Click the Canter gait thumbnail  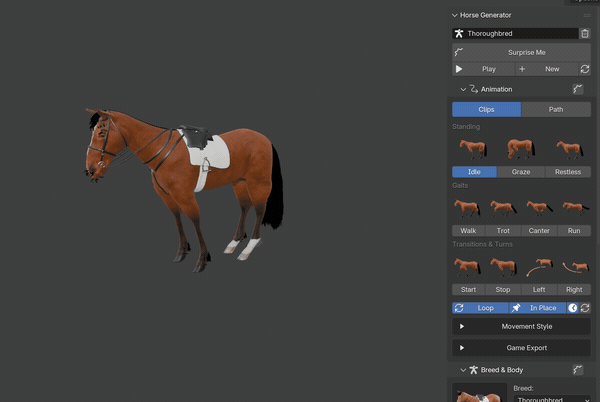[539, 207]
